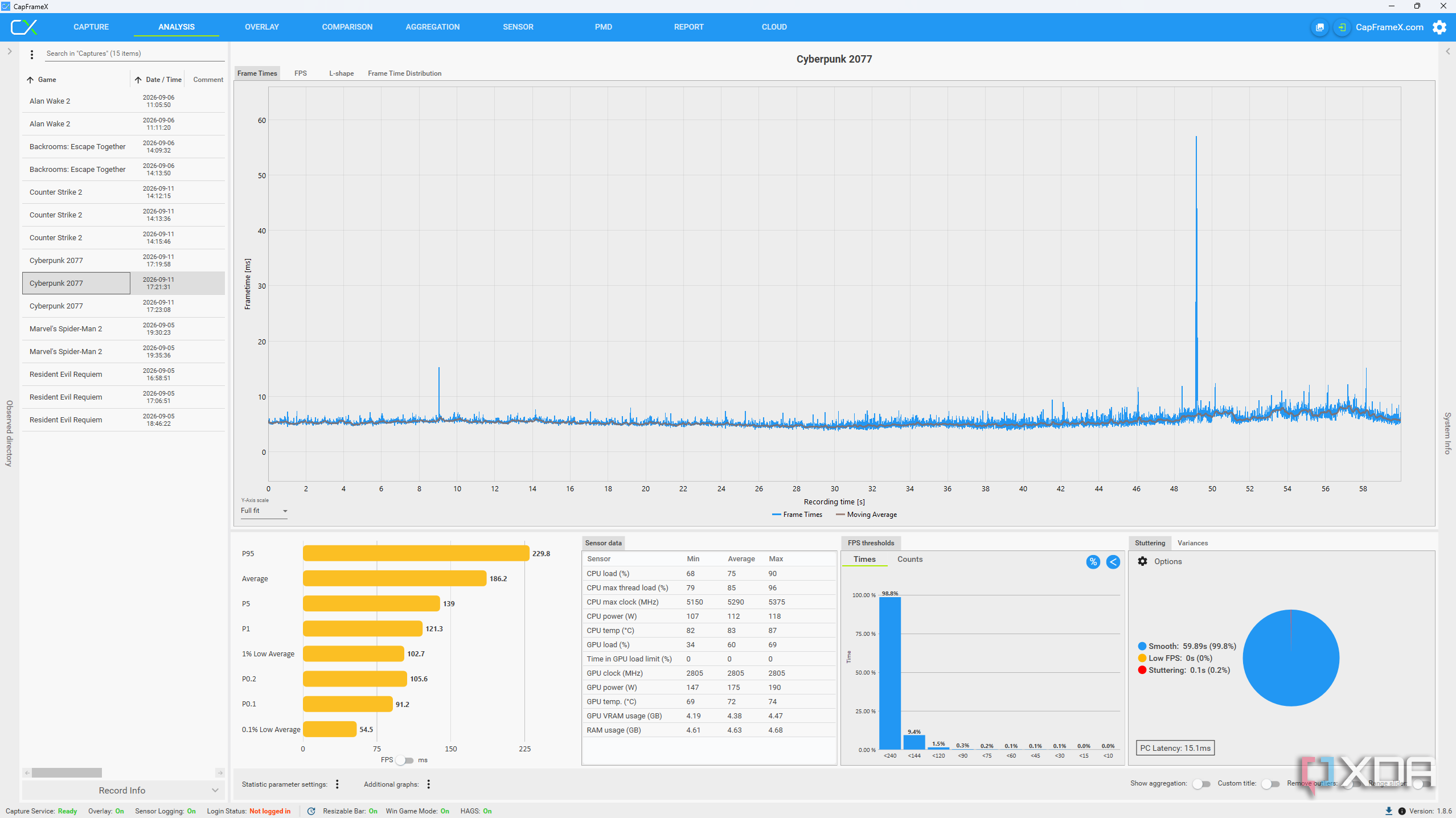Select the Times tab in FPS thresholds
1456x818 pixels.
tap(864, 559)
